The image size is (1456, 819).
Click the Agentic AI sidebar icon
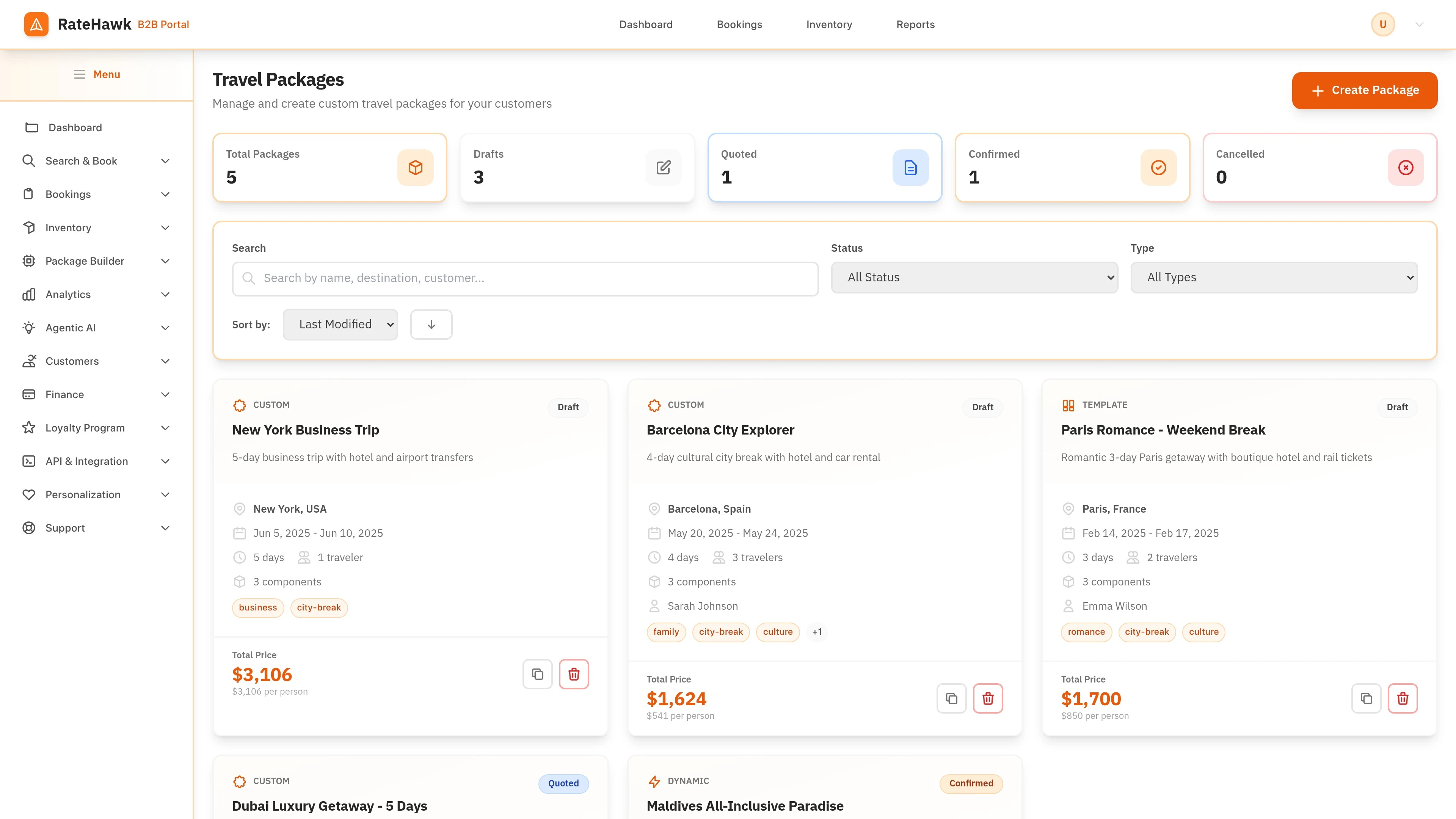click(30, 327)
